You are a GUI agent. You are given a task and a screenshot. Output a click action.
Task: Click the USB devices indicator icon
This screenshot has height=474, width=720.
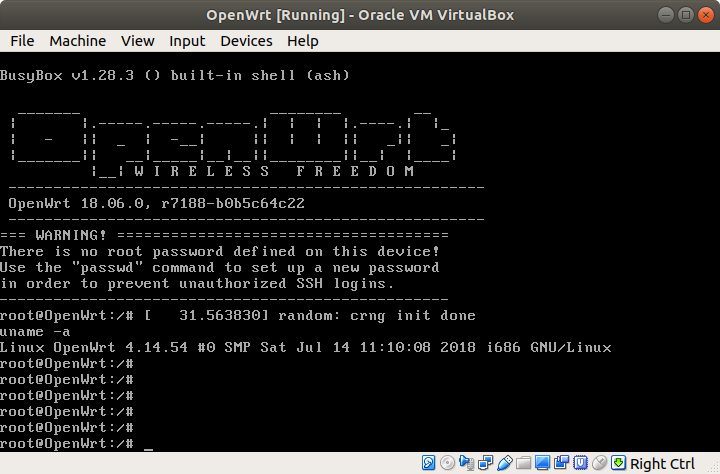click(504, 463)
